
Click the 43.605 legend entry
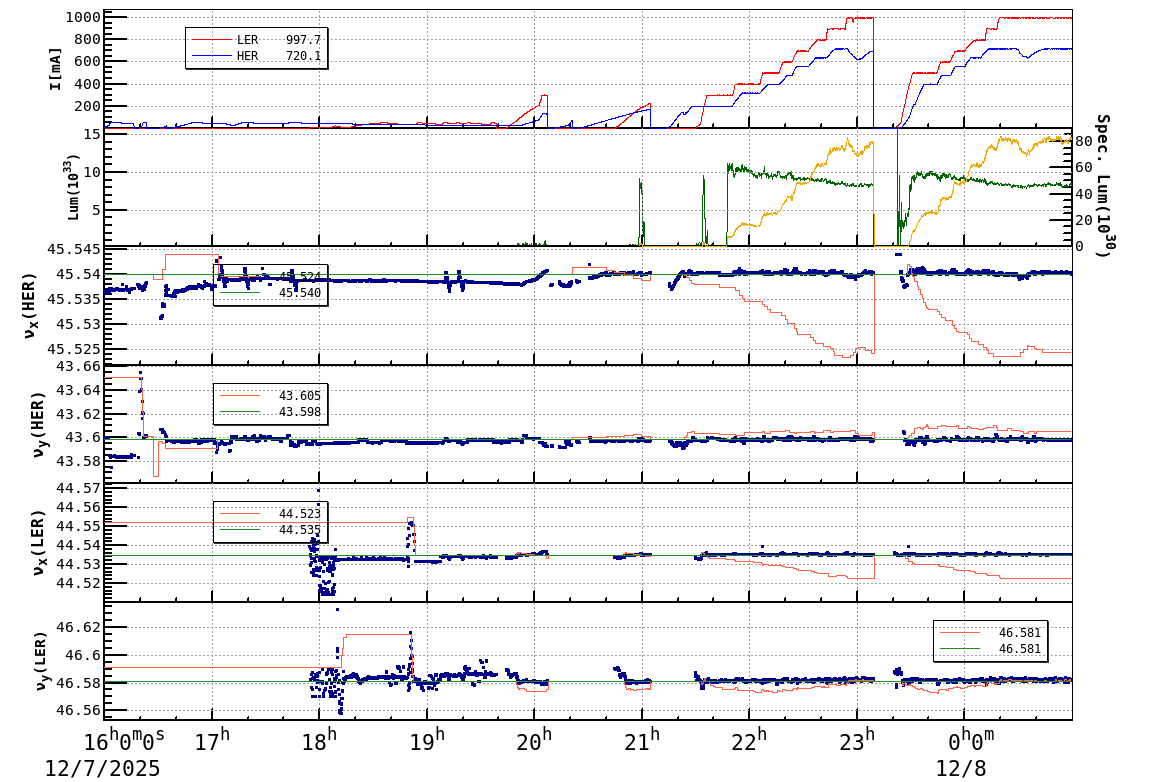point(299,396)
